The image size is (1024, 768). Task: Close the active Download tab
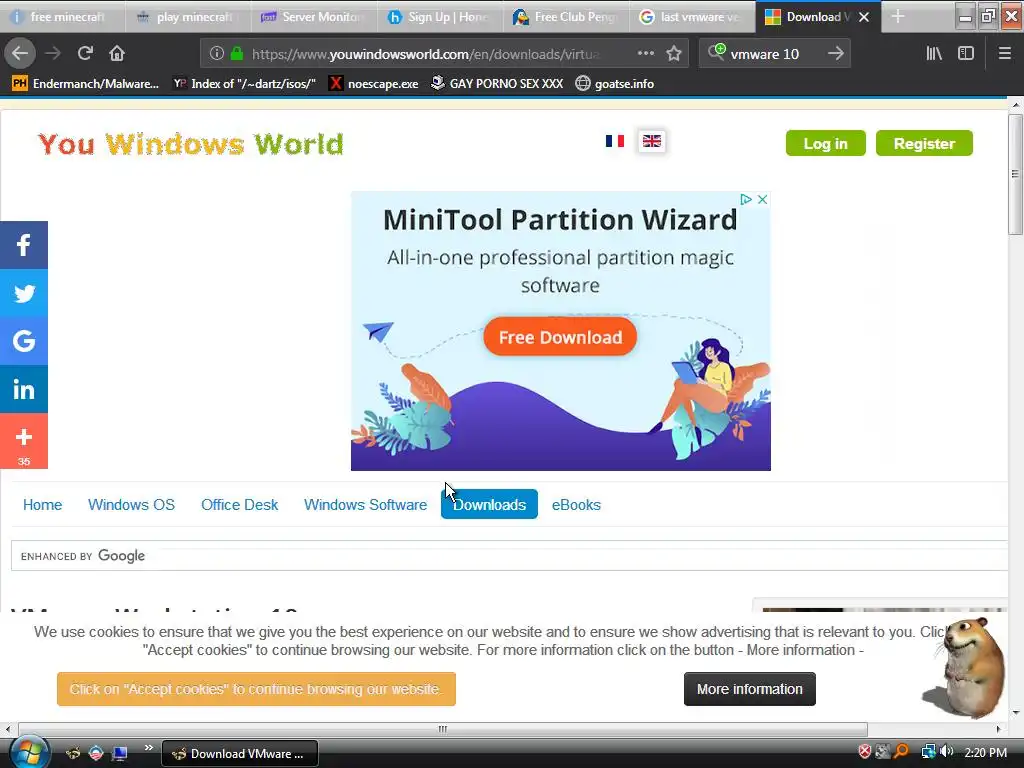[x=864, y=17]
